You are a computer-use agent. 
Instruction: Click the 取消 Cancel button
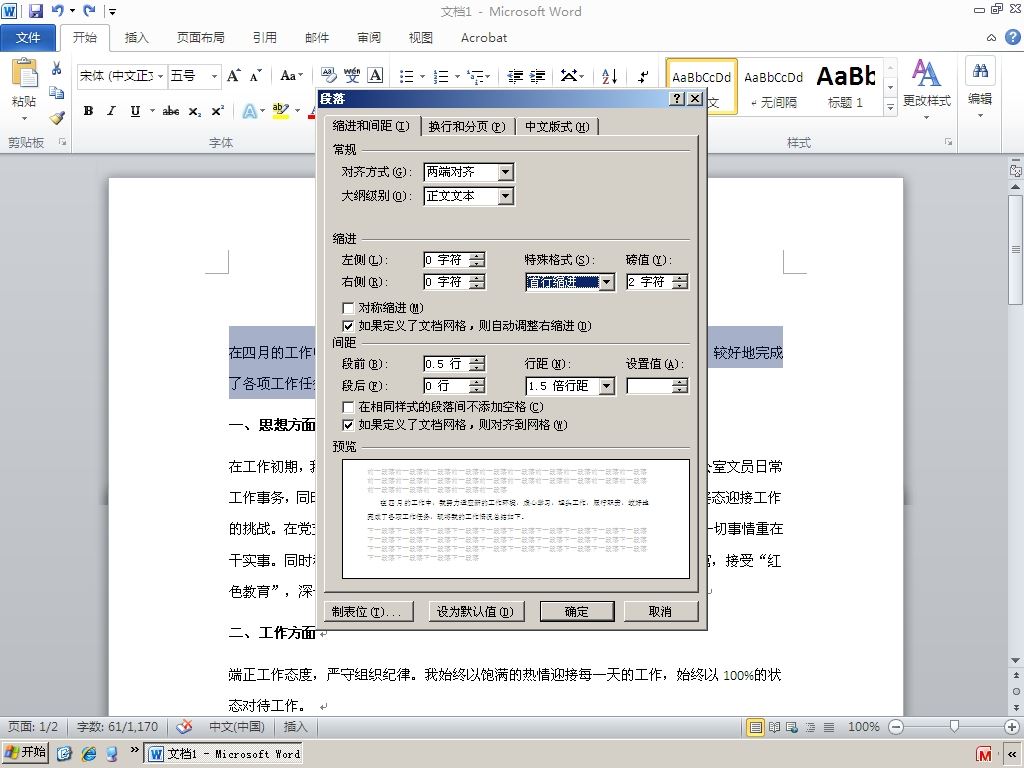pos(660,611)
